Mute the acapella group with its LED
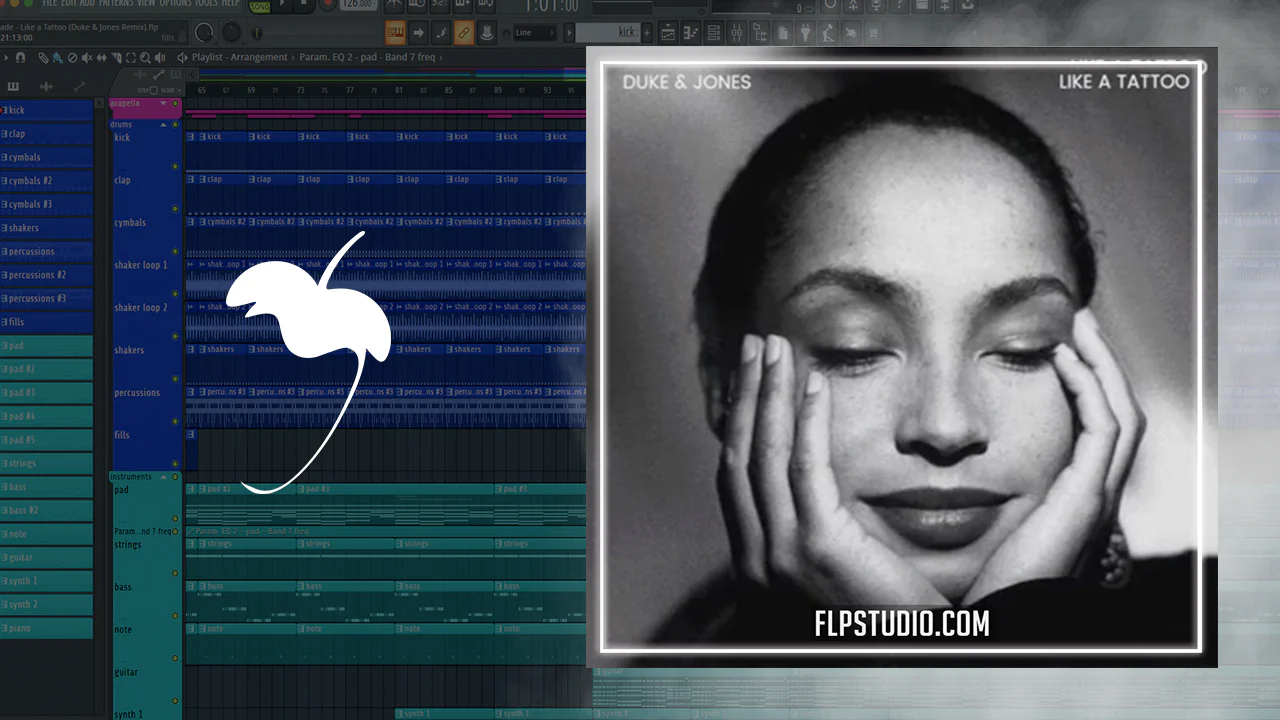1280x720 pixels. pyautogui.click(x=176, y=103)
